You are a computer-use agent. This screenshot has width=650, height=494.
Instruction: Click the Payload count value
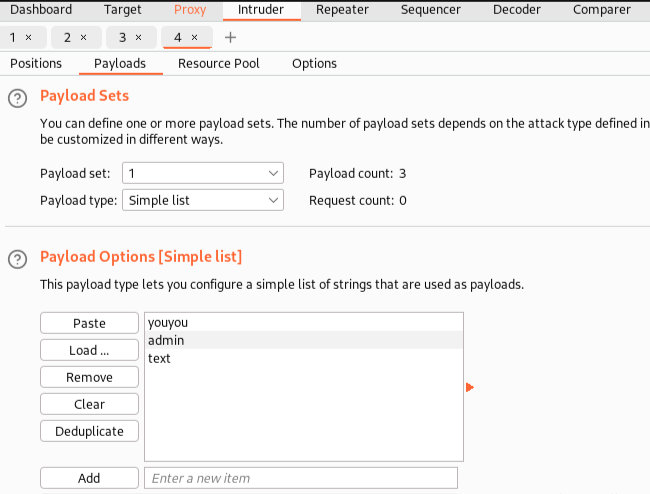pos(403,173)
